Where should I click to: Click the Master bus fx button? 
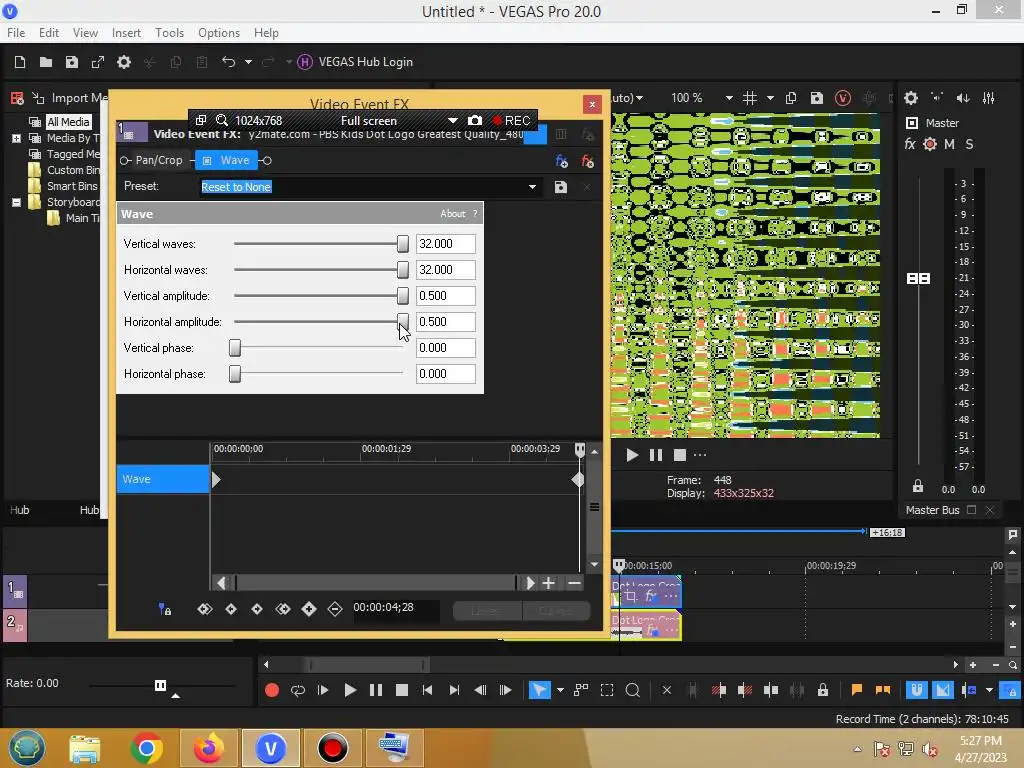910,144
